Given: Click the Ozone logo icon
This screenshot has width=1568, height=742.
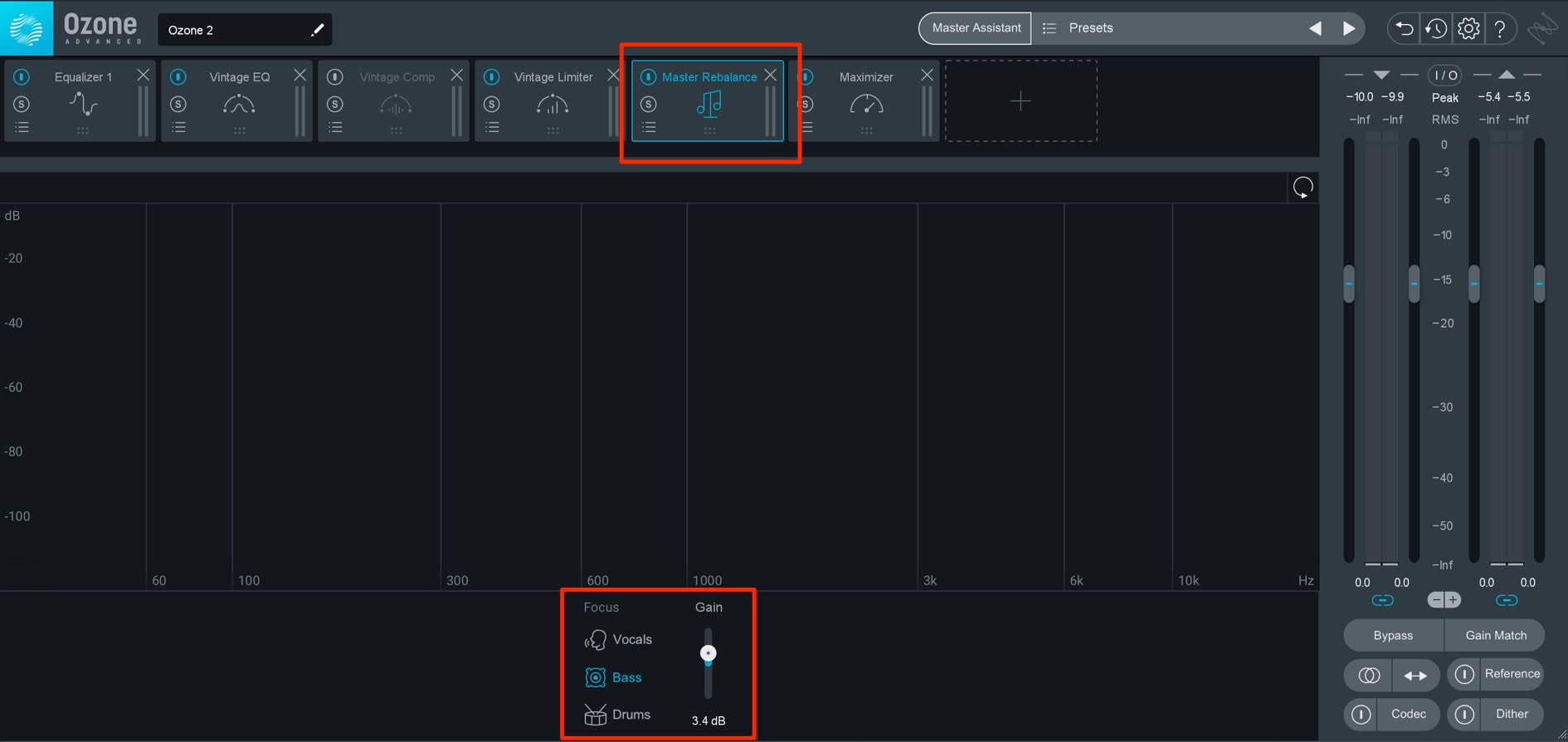Looking at the screenshot, I should coord(27,29).
